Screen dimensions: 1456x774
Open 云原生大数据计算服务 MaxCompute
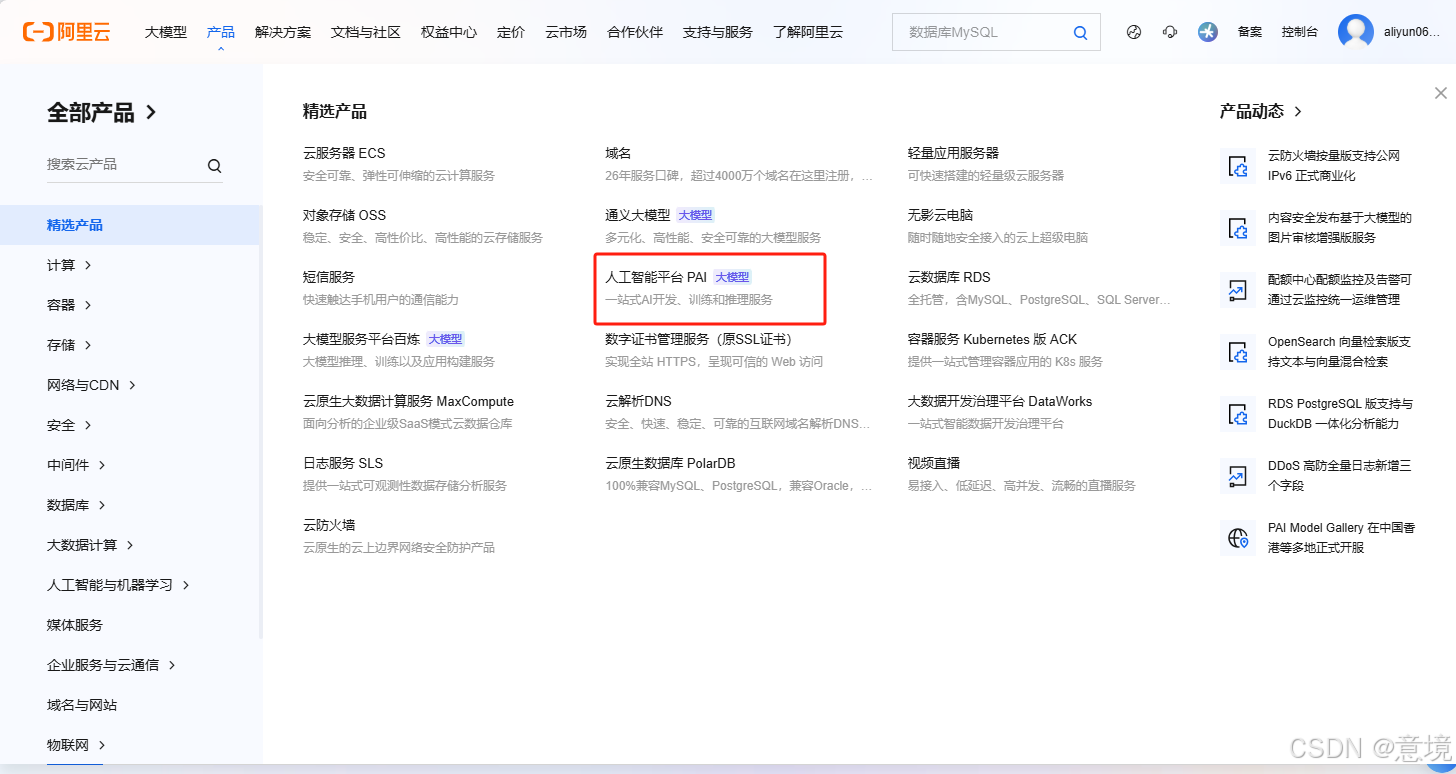tap(408, 401)
